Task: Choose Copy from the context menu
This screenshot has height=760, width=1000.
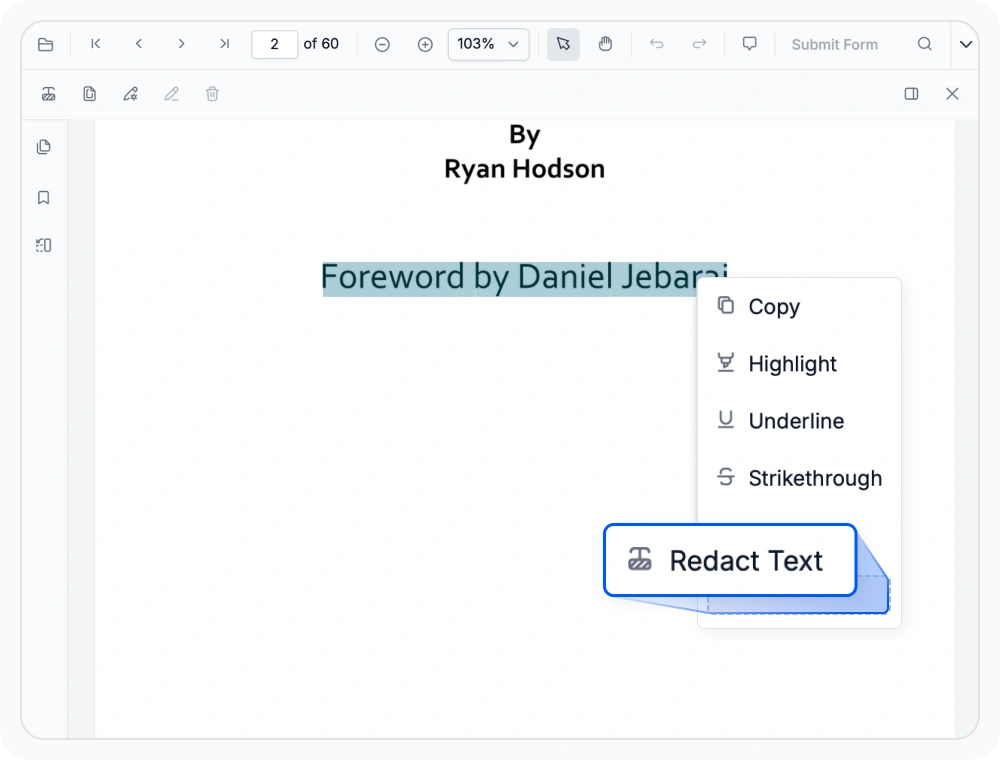Action: [799, 307]
